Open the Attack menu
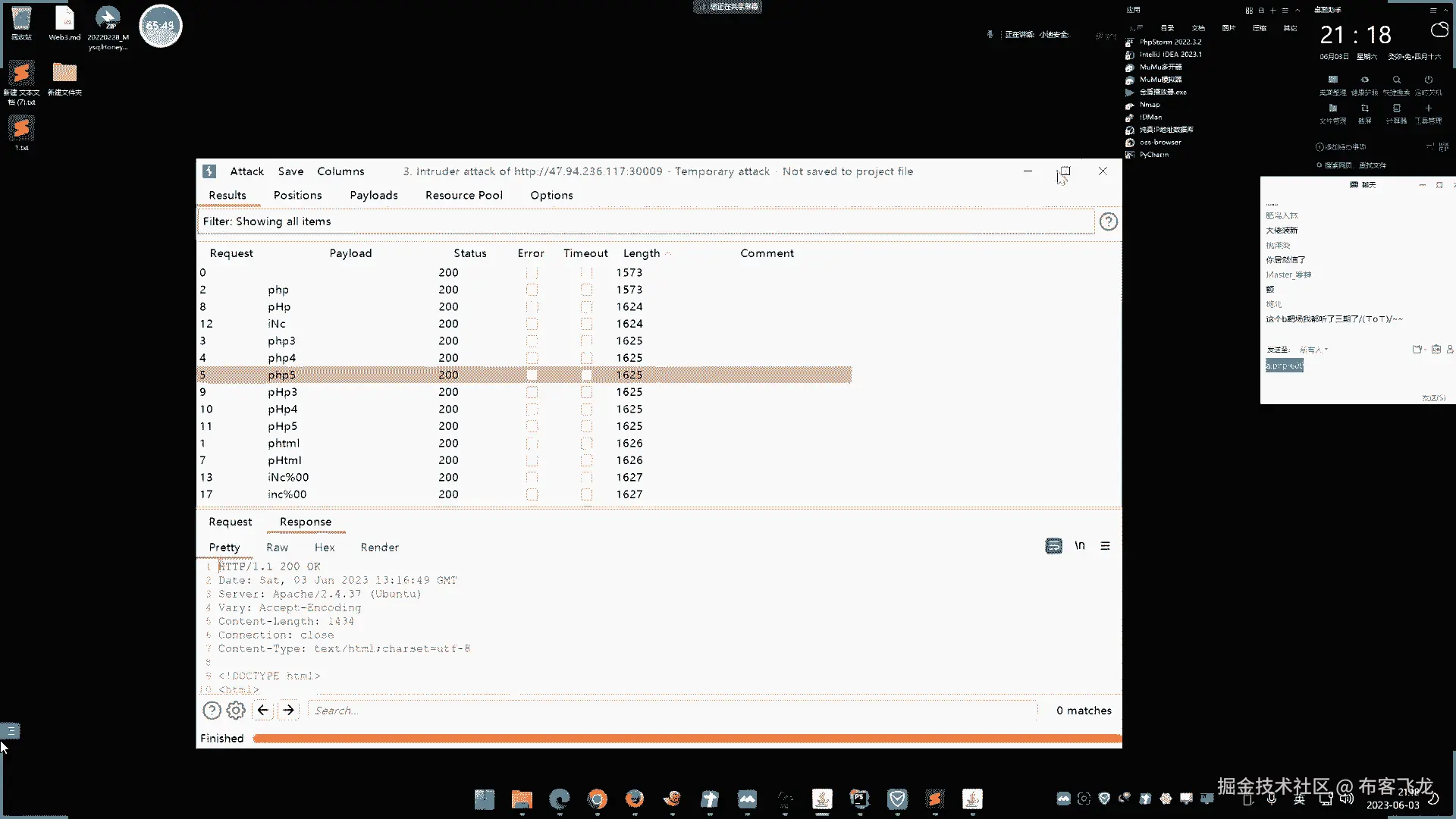Viewport: 1456px width, 819px height. pyautogui.click(x=246, y=171)
